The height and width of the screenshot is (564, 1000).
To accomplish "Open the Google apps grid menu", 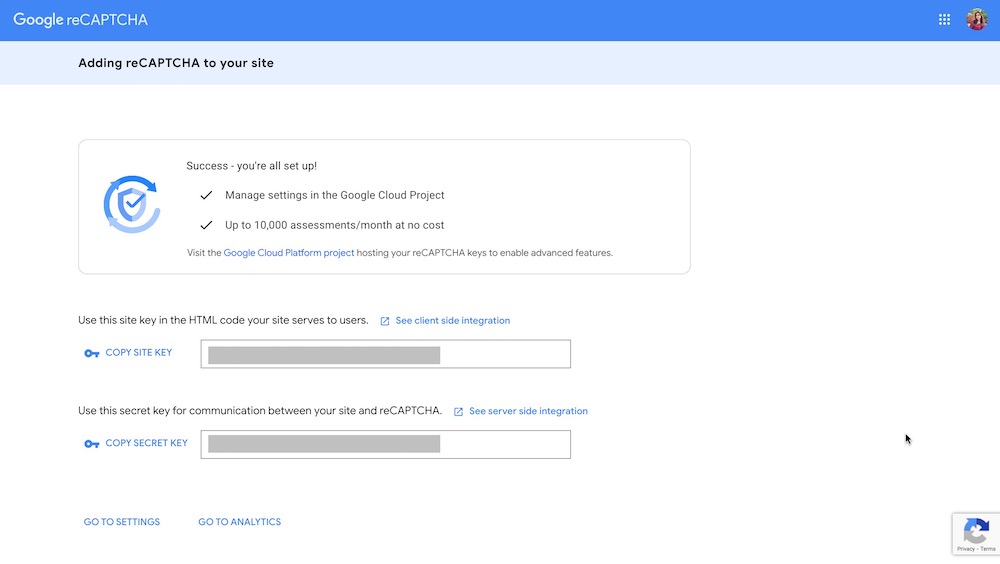I will (944, 20).
